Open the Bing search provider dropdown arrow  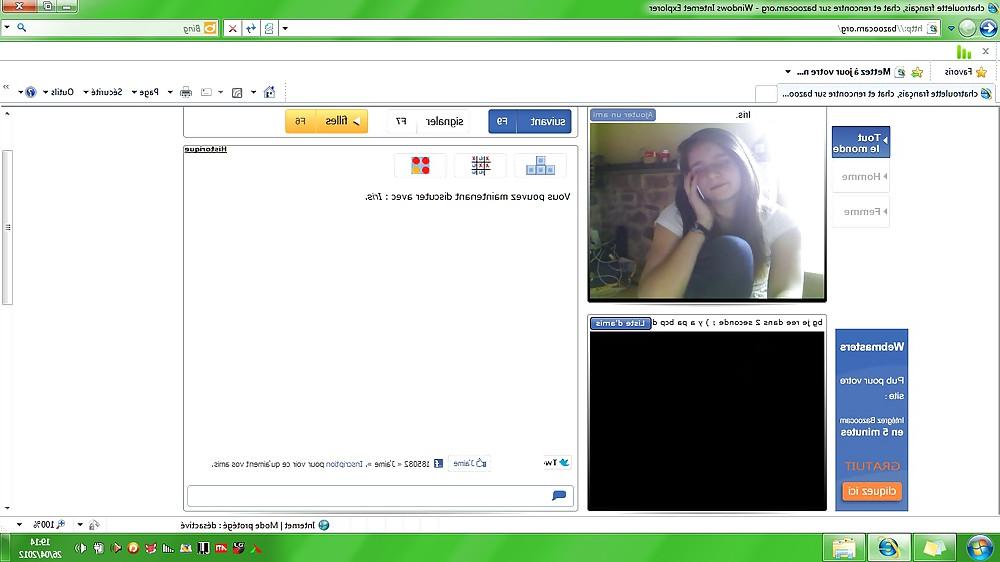[6, 27]
